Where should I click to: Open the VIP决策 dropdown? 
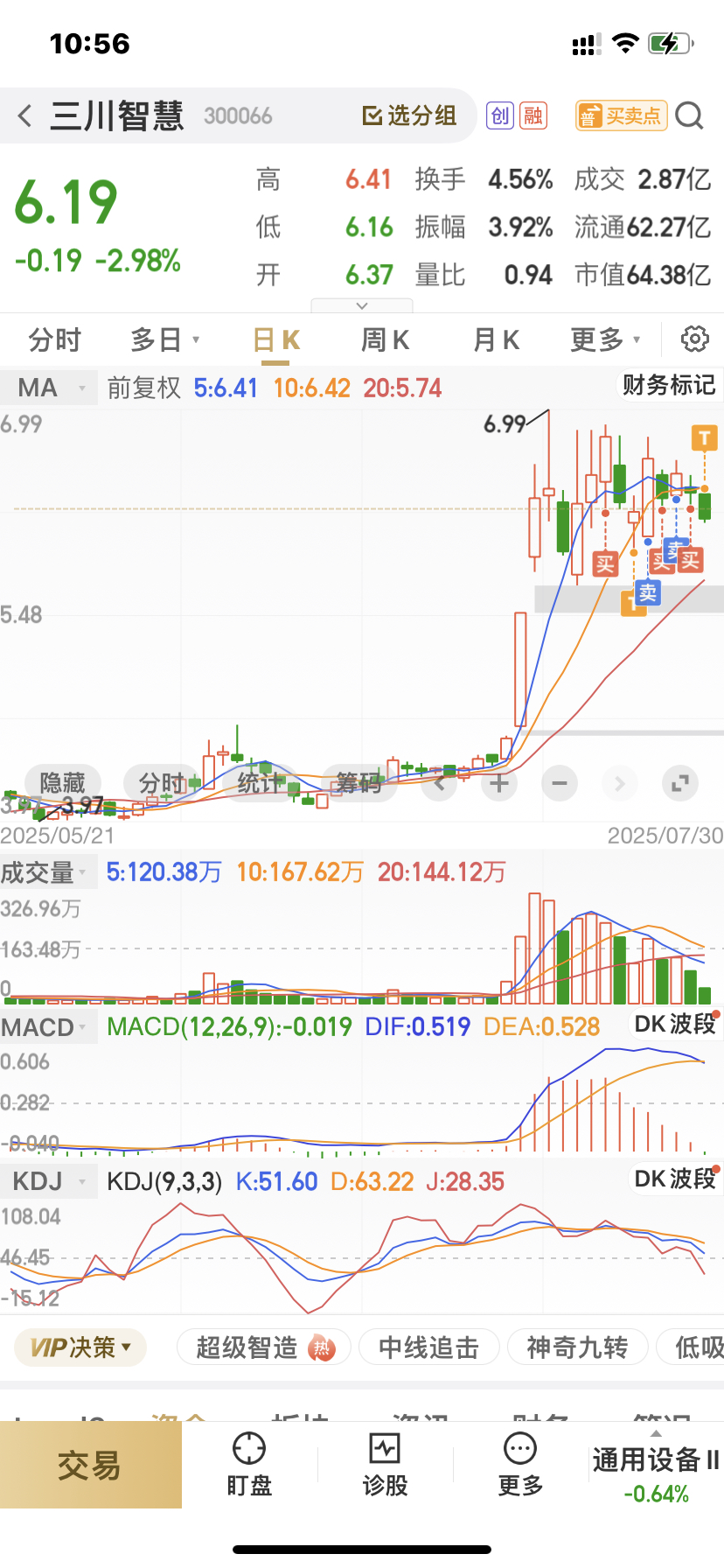(x=80, y=1347)
